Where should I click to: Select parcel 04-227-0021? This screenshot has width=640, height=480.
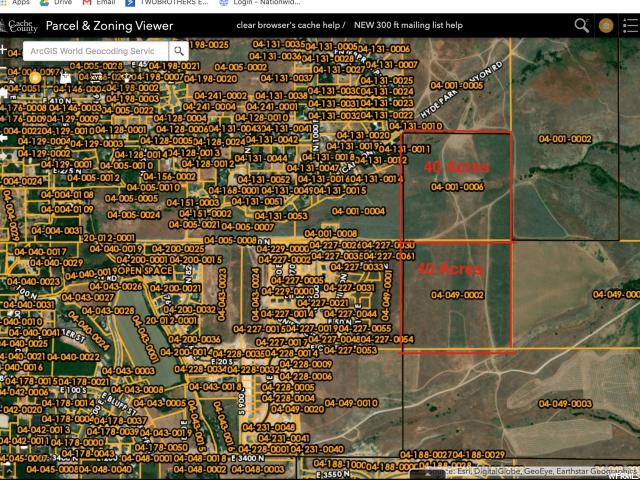pyautogui.click(x=322, y=303)
